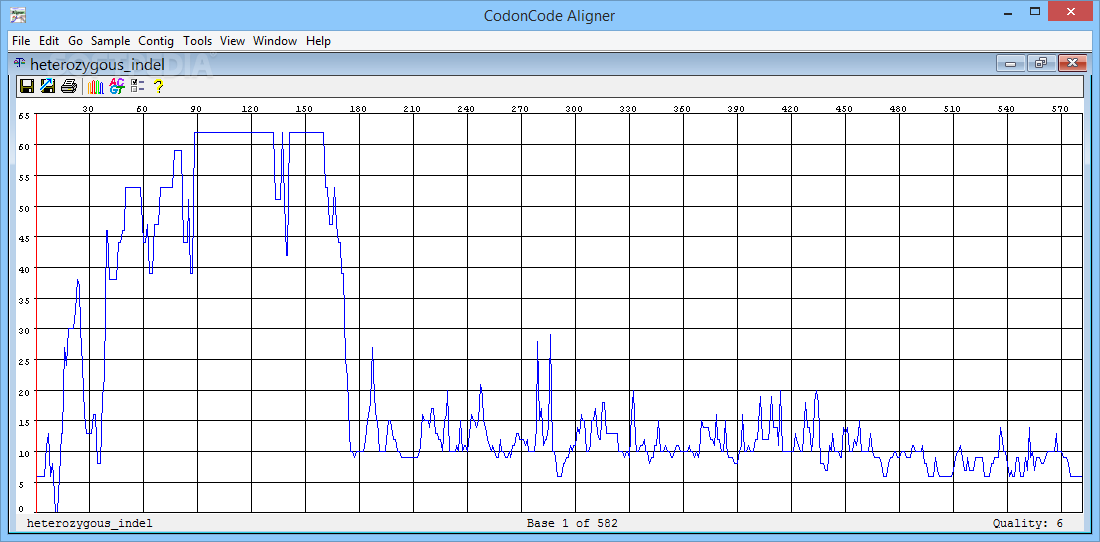Close the heterozygous_indel inner window
Image resolution: width=1100 pixels, height=542 pixels.
coord(1072,64)
